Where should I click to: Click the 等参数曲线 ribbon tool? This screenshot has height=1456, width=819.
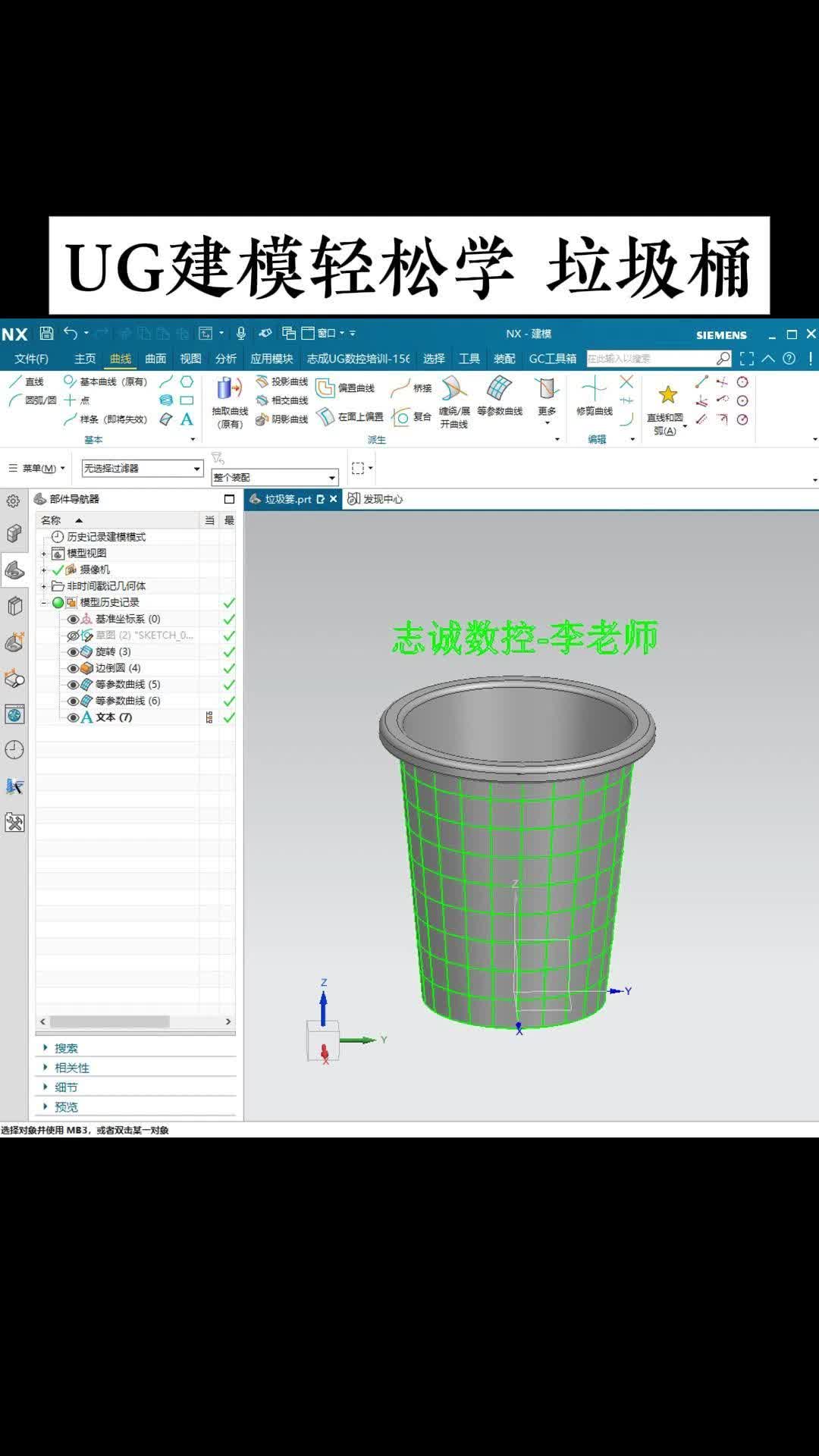[x=500, y=396]
